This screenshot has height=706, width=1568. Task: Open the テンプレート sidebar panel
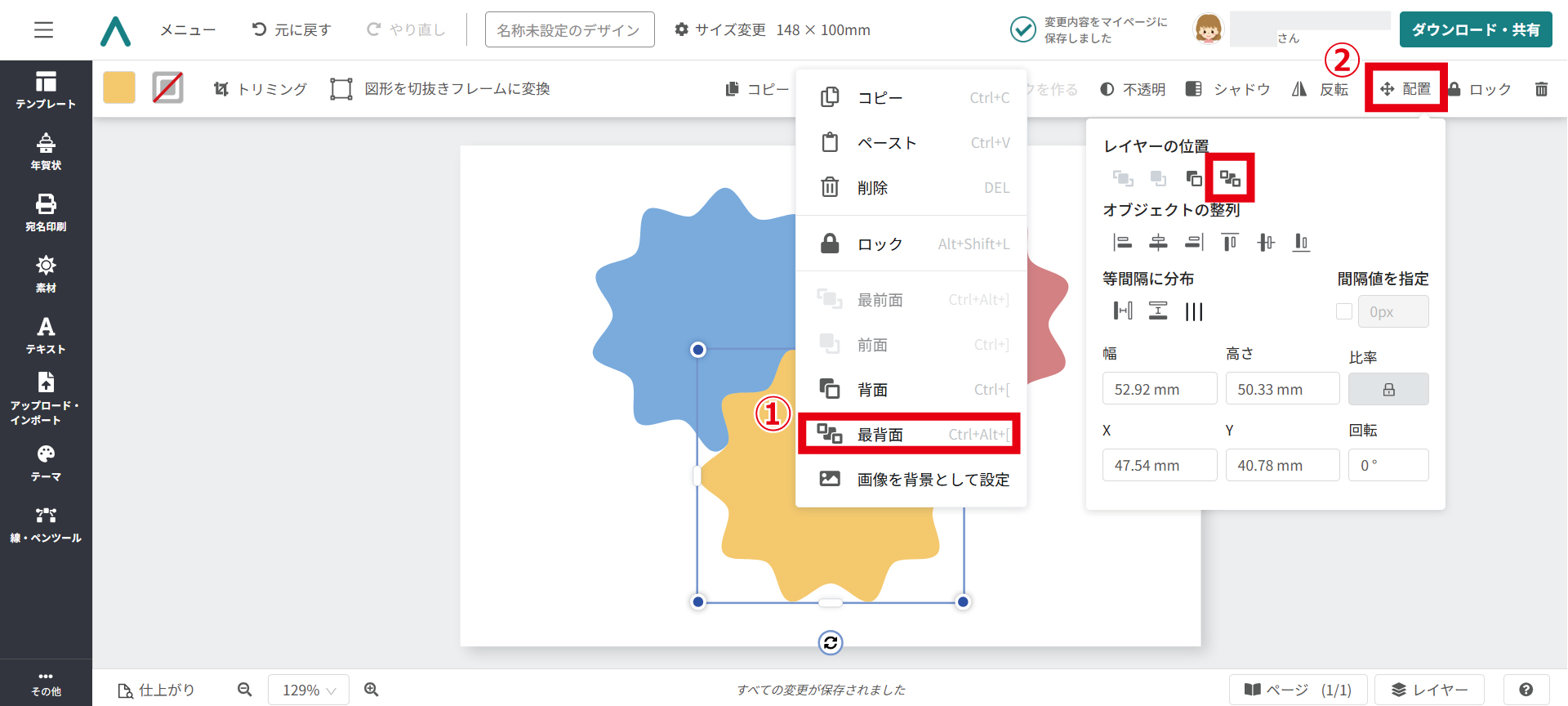coord(46,90)
